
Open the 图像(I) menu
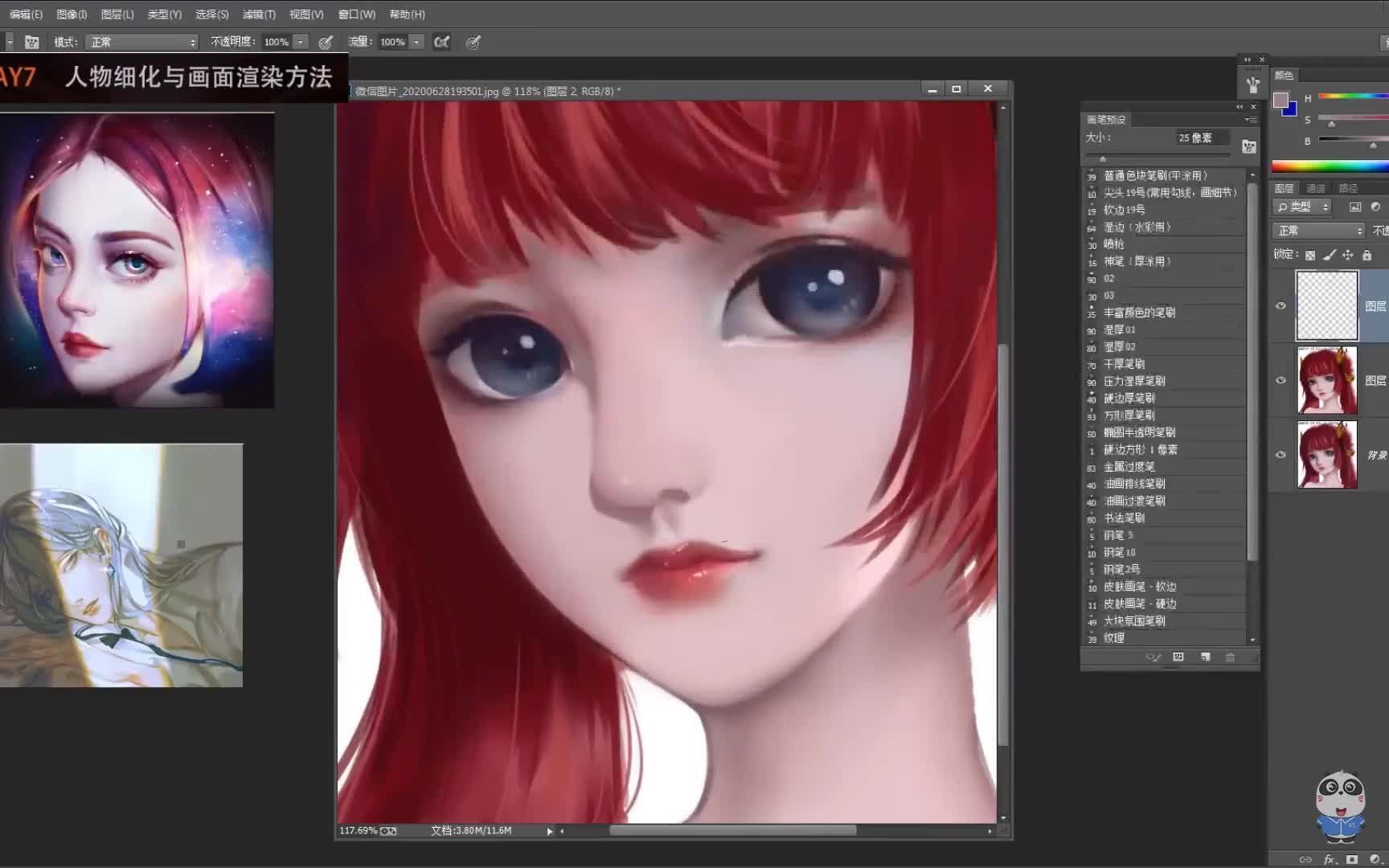click(x=72, y=14)
